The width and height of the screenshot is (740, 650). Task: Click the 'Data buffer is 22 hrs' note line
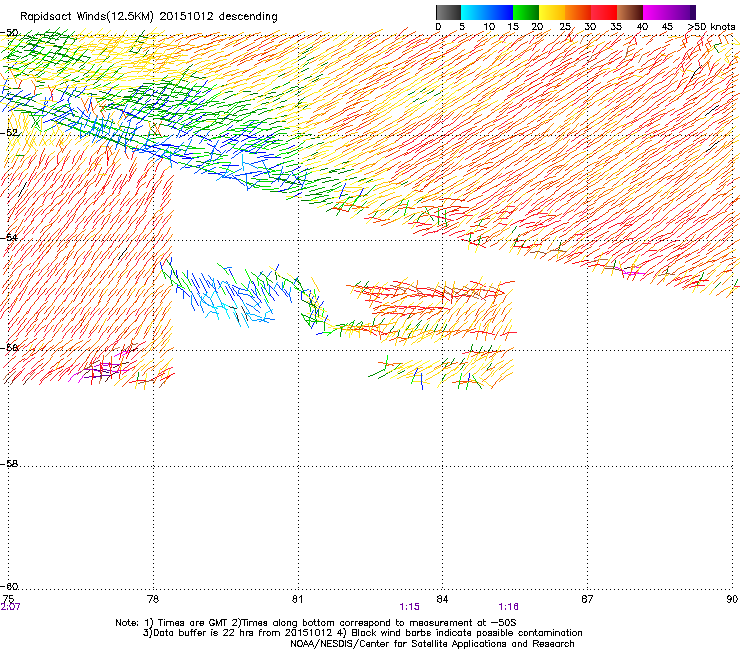pos(362,633)
